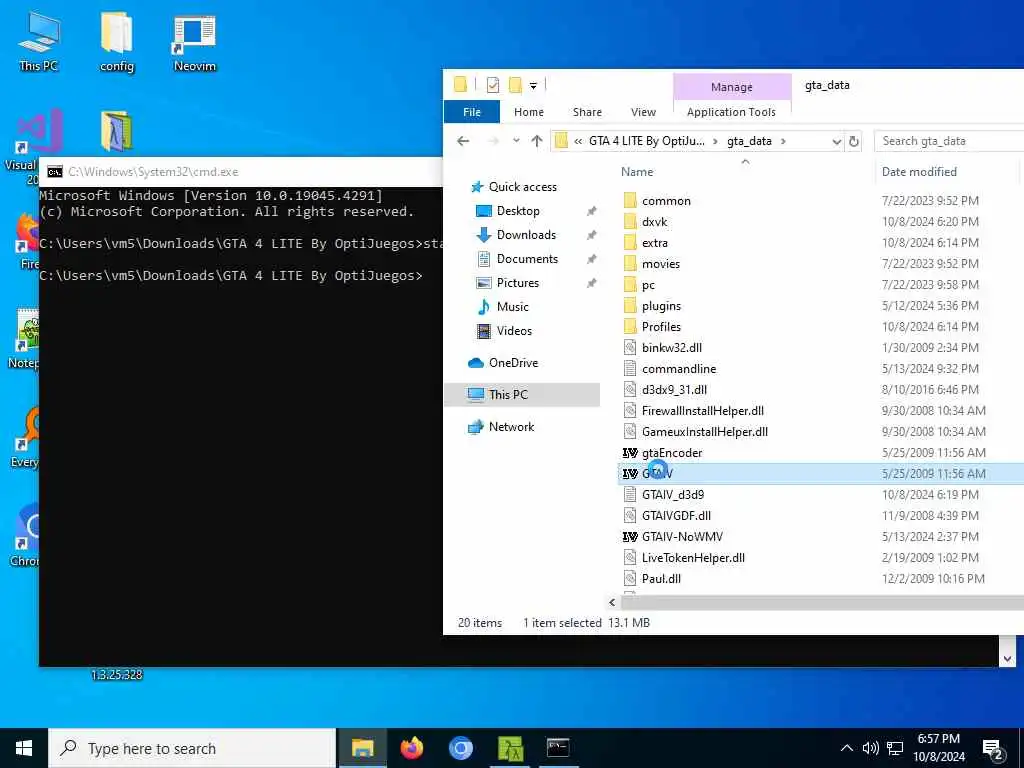This screenshot has width=1024, height=768.
Task: Click cmd window scrollbar down arrow
Action: pyautogui.click(x=1007, y=659)
